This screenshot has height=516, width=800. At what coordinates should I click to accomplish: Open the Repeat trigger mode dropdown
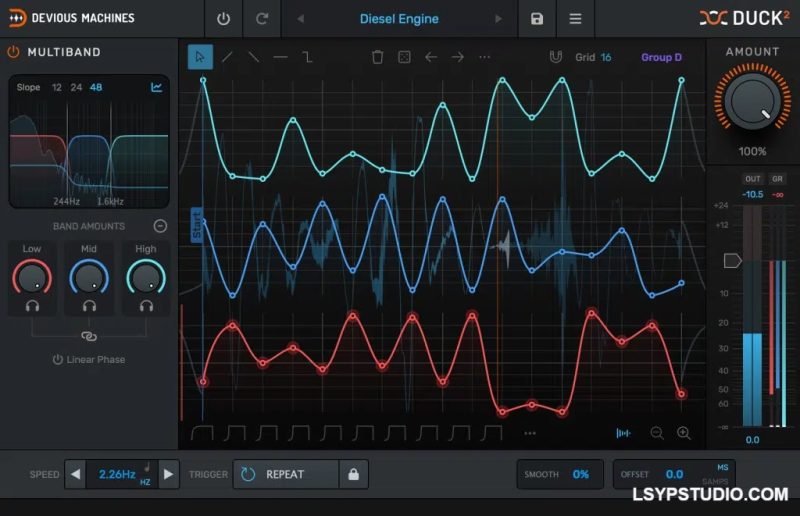click(285, 474)
